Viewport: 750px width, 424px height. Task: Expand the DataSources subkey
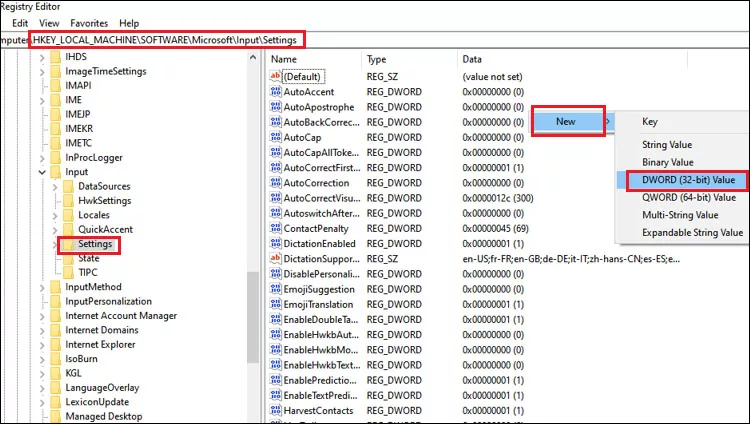pyautogui.click(x=55, y=187)
